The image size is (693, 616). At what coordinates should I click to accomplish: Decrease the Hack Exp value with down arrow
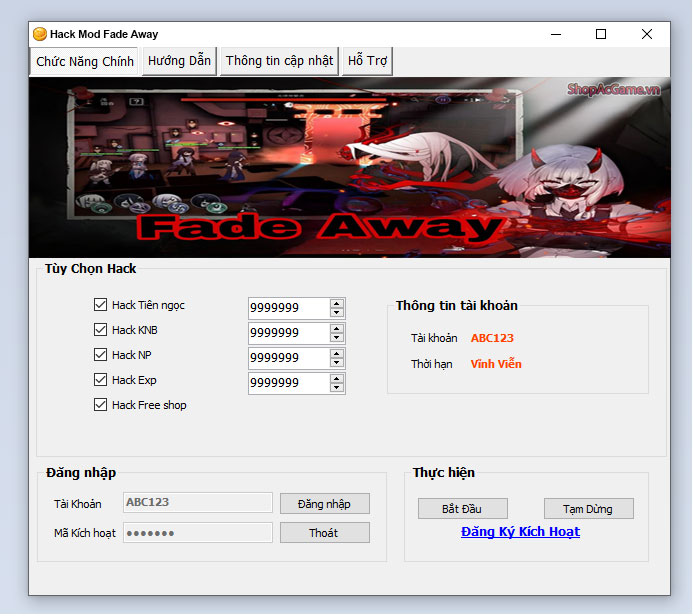337,388
